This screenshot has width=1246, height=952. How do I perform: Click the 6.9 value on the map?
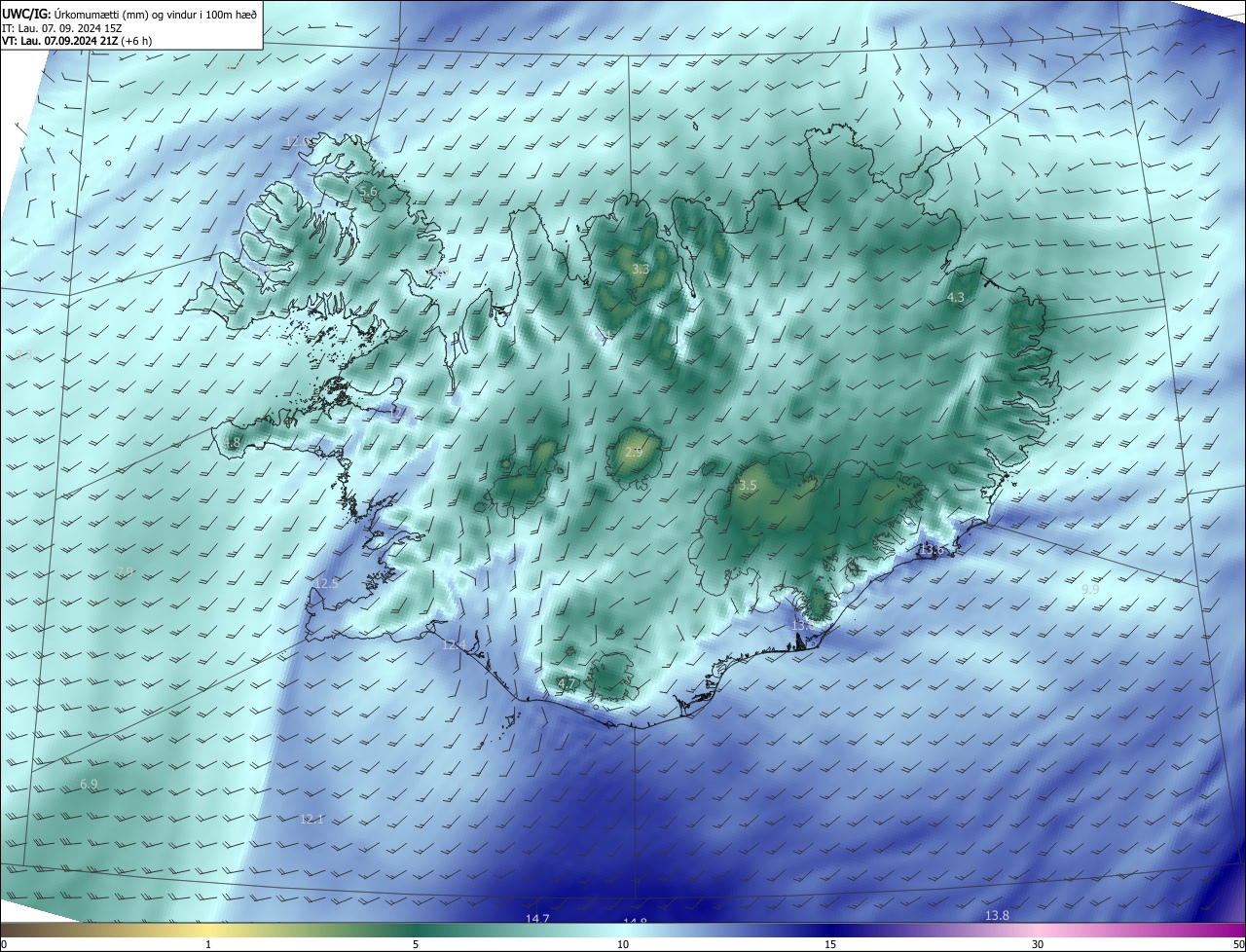tap(89, 784)
